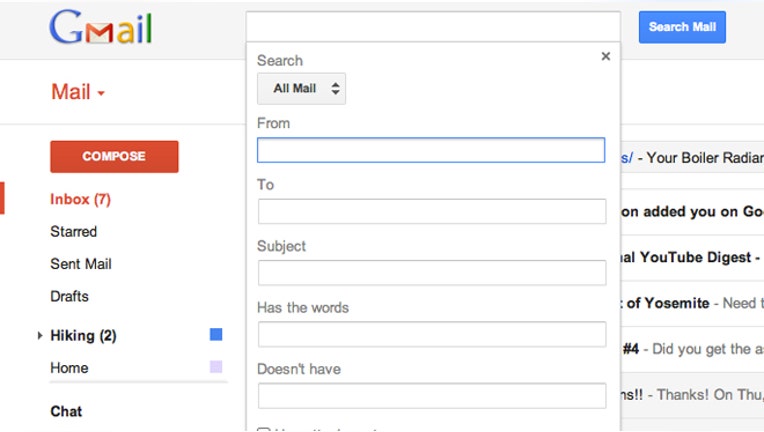Go to Sent Mail
This screenshot has height=432, width=764.
81,263
